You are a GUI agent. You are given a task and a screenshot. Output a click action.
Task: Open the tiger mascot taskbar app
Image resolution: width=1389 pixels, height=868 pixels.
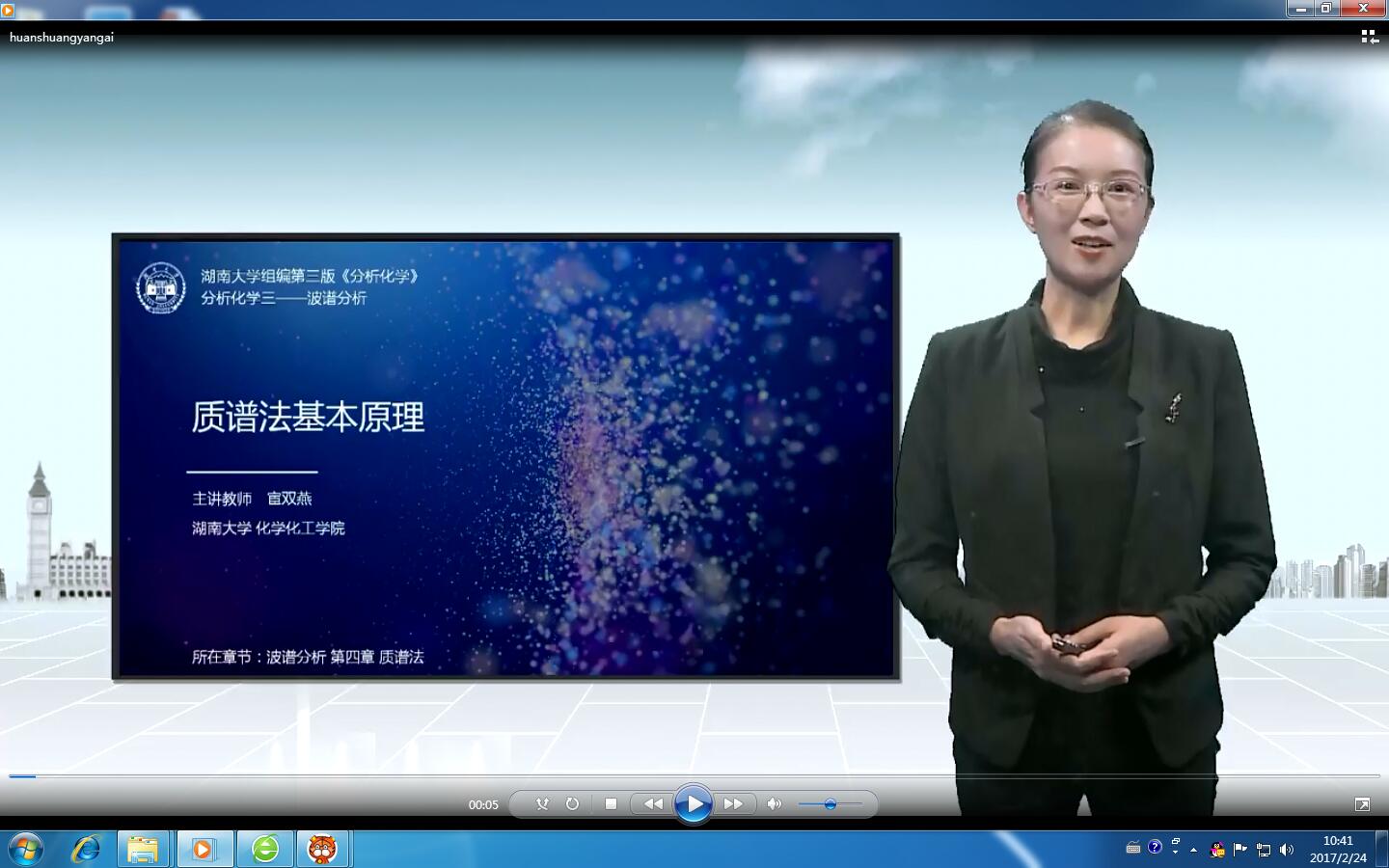pos(322,849)
